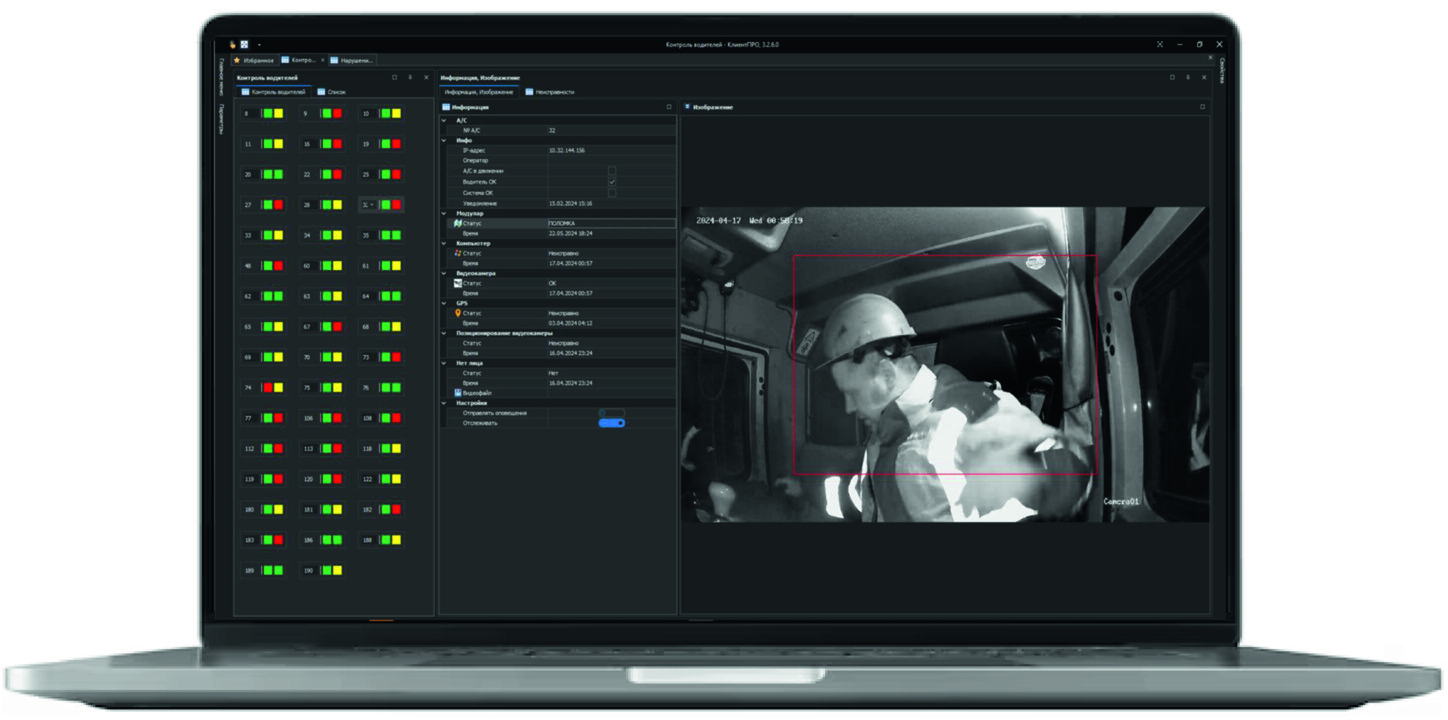Close the Контроль водителей panel

coord(426,77)
